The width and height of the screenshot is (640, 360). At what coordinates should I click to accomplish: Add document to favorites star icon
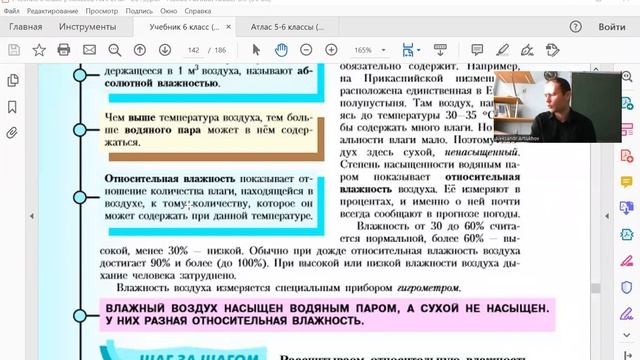click(x=39, y=50)
